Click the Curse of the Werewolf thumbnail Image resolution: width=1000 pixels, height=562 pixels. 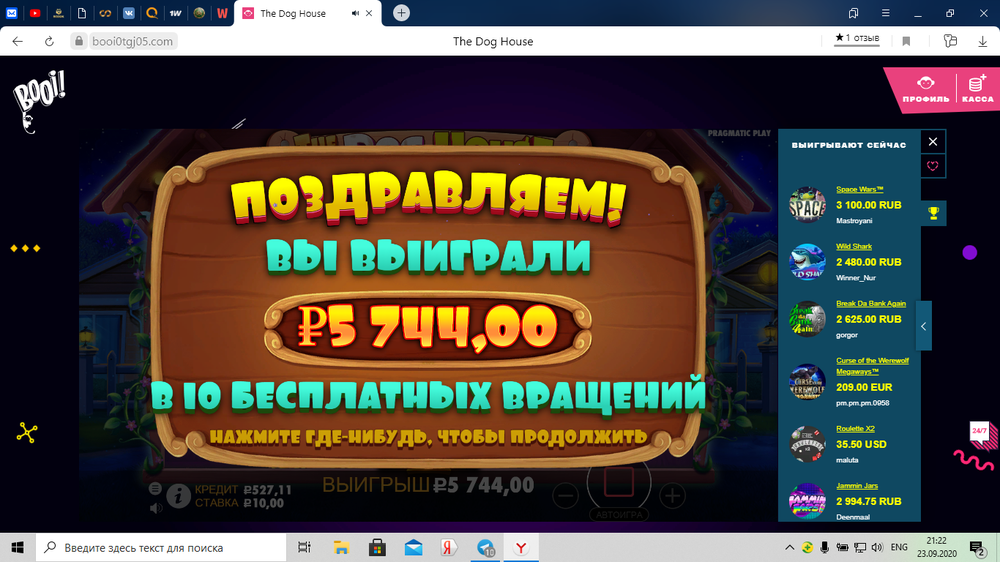pos(807,381)
